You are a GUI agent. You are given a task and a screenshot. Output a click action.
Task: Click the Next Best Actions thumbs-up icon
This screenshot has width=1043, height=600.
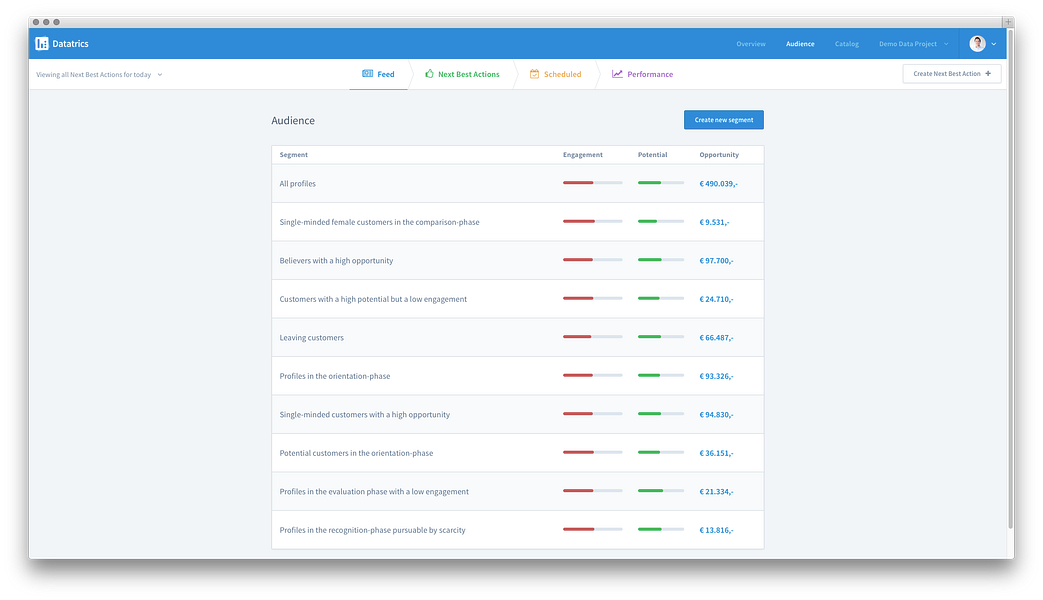[x=429, y=74]
